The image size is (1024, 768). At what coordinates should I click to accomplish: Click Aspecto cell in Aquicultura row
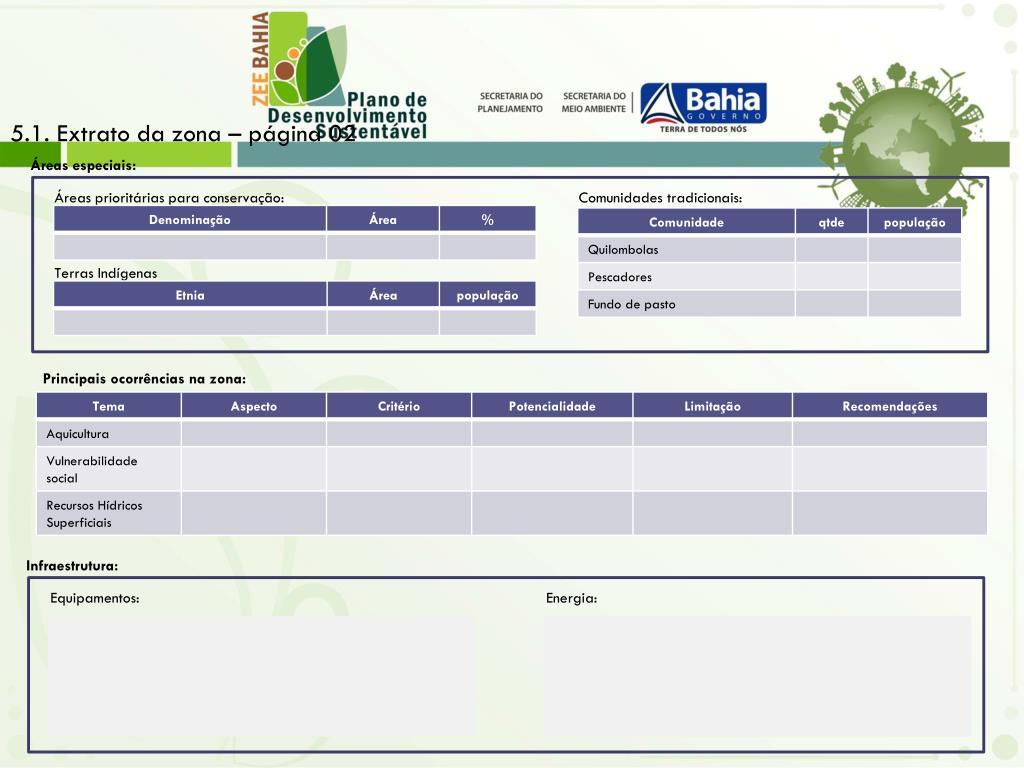(253, 434)
